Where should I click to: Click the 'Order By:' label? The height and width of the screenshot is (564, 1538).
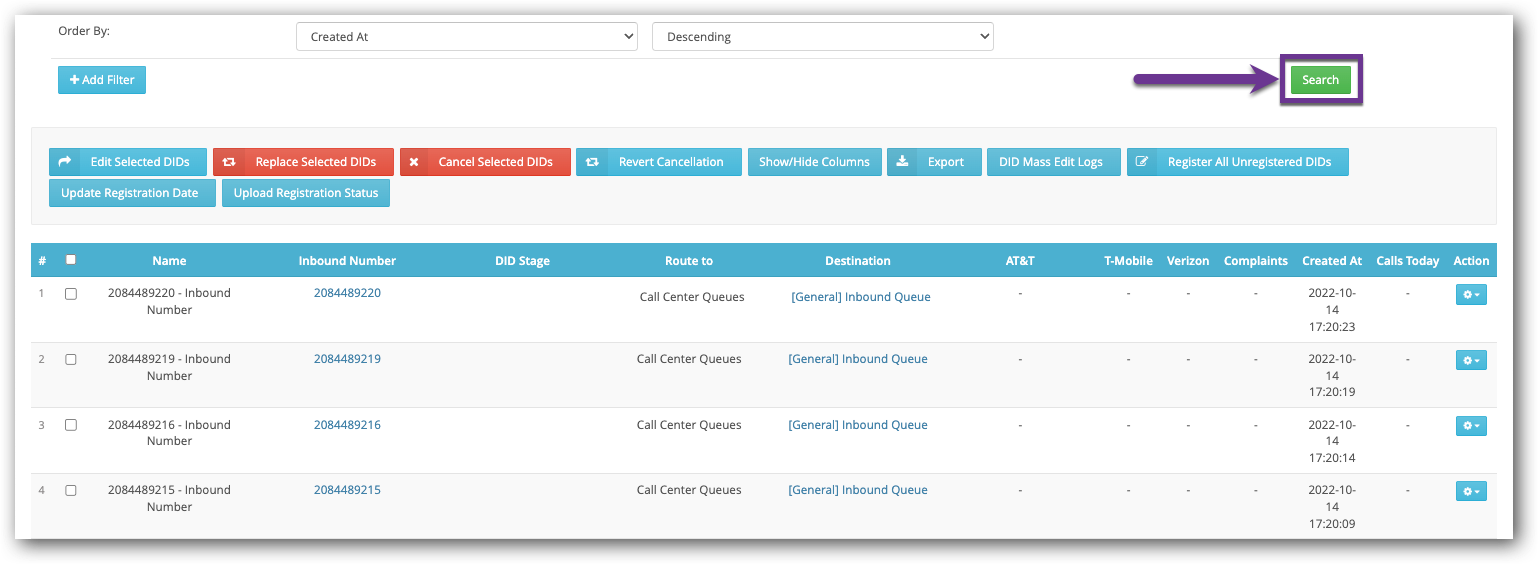pyautogui.click(x=84, y=31)
